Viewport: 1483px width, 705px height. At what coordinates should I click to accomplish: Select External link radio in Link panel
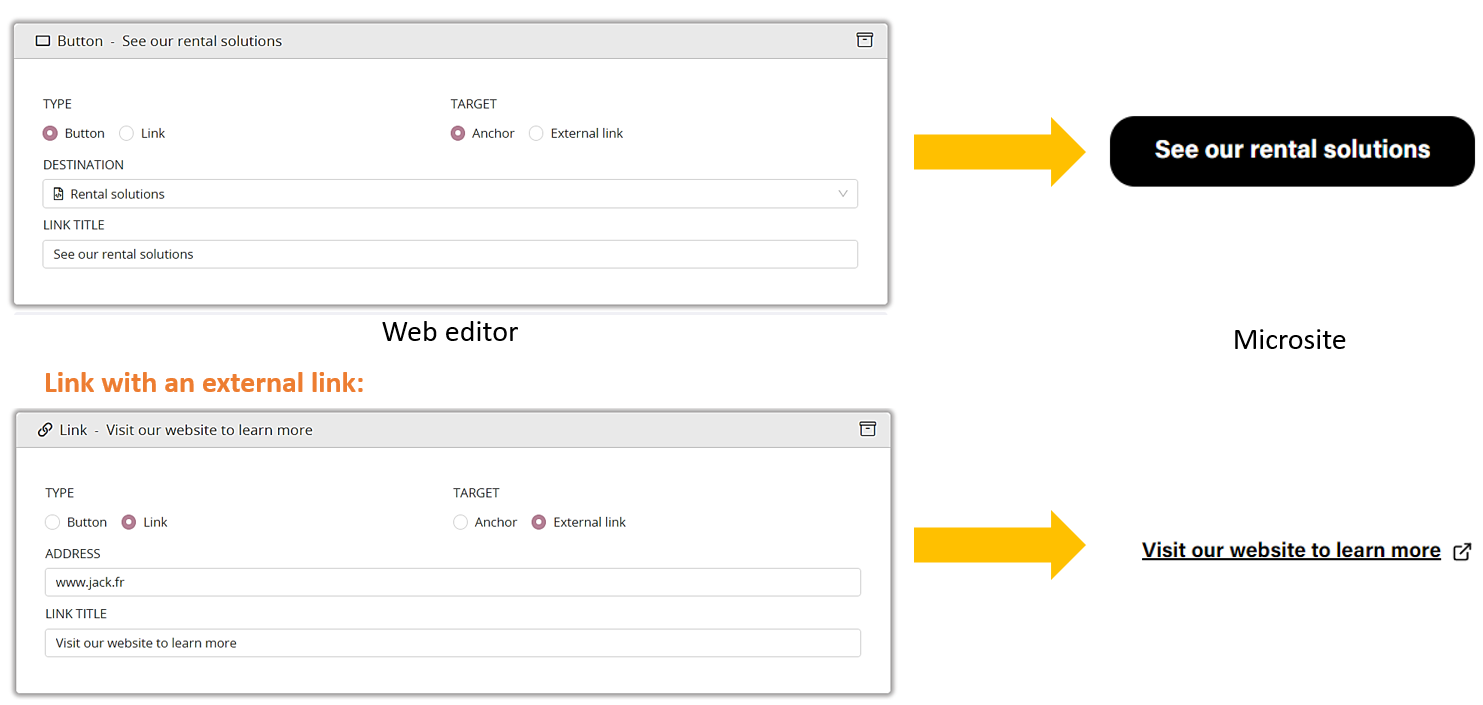pos(539,522)
